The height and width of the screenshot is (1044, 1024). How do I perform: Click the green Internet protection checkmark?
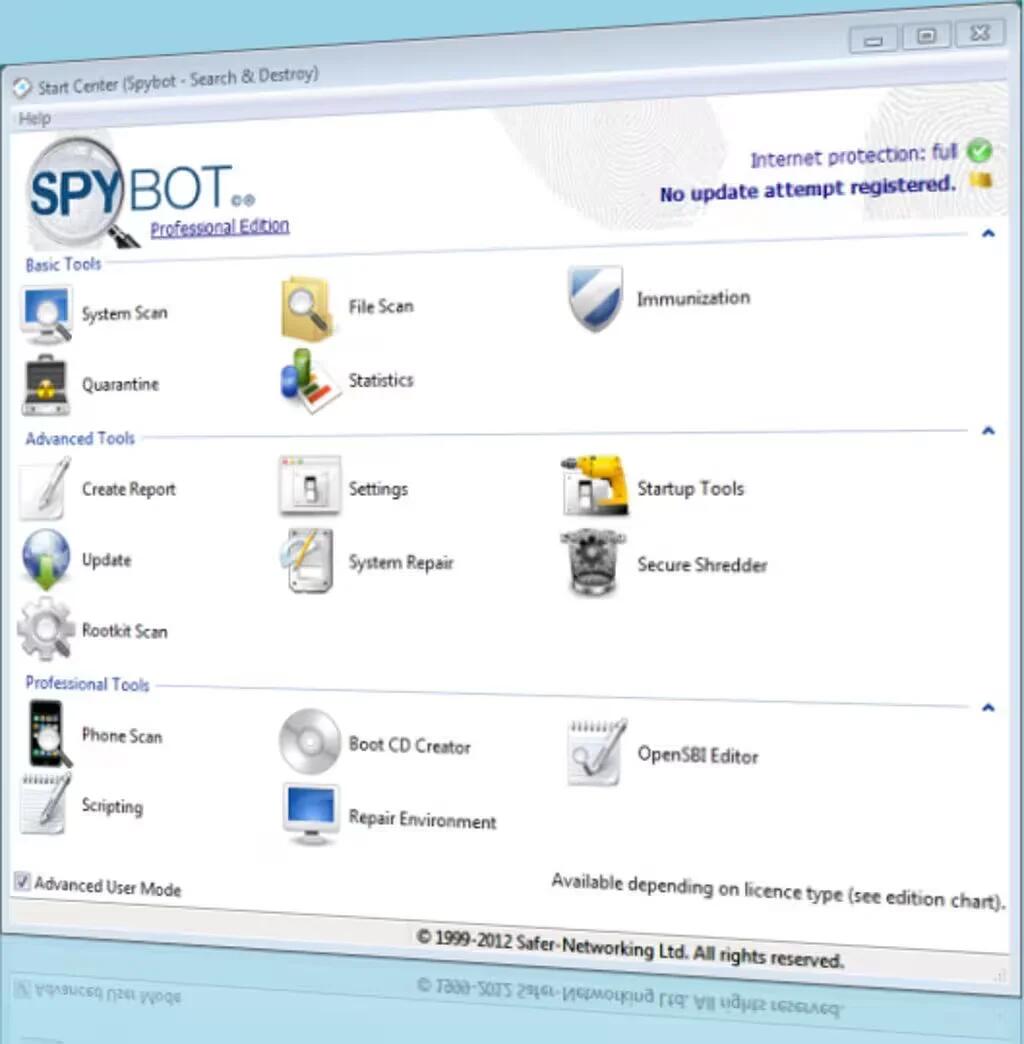[979, 151]
